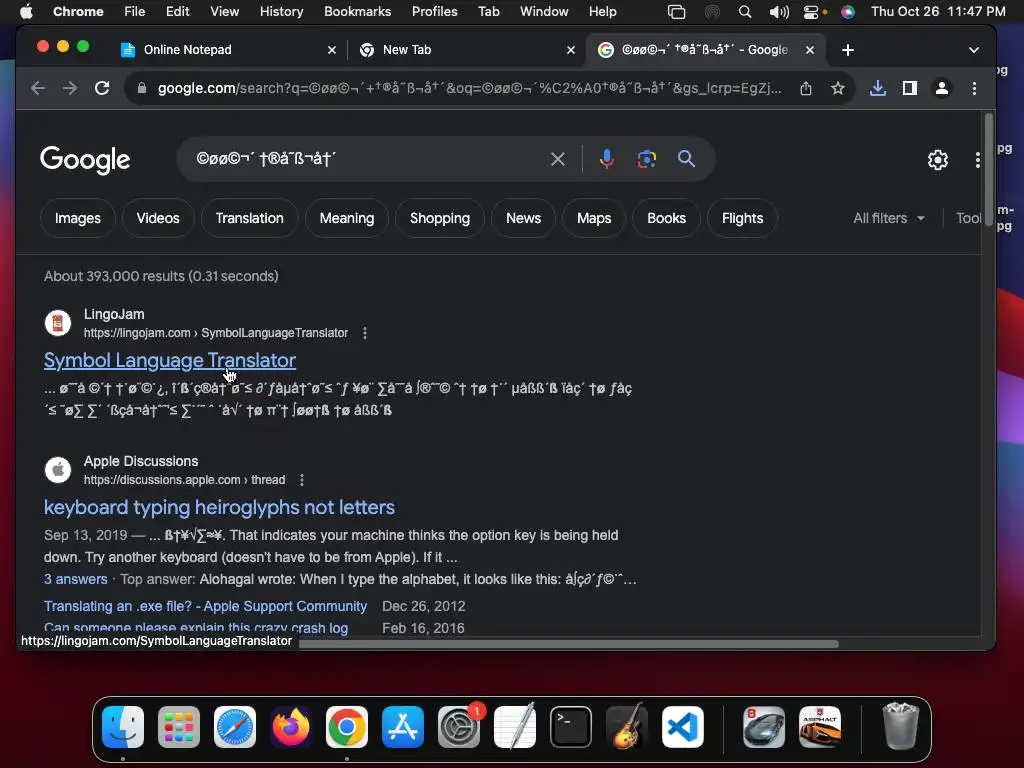
Task: Close the New Tab tab
Action: 571,50
